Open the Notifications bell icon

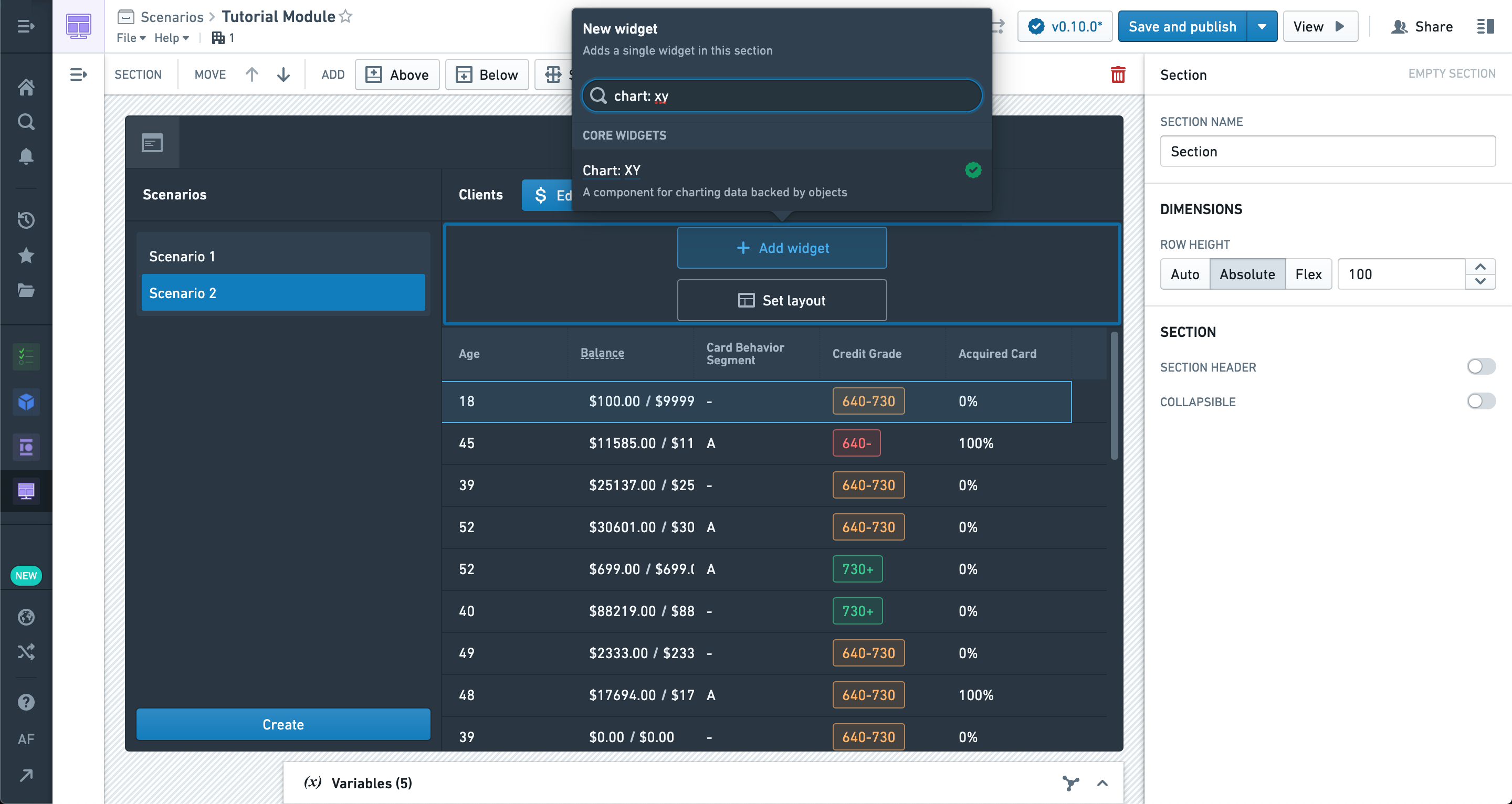(x=26, y=156)
